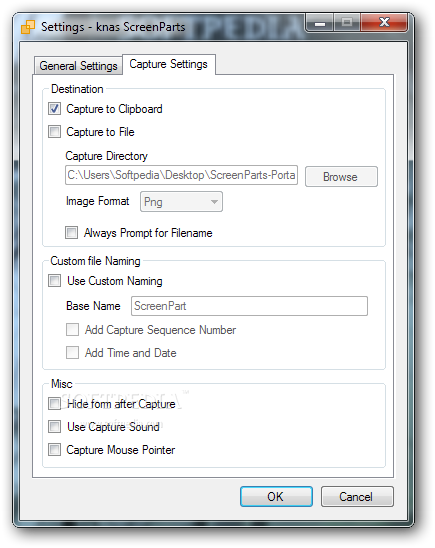Open the Image Format Png dropdown
435x548 pixels.
[x=181, y=202]
